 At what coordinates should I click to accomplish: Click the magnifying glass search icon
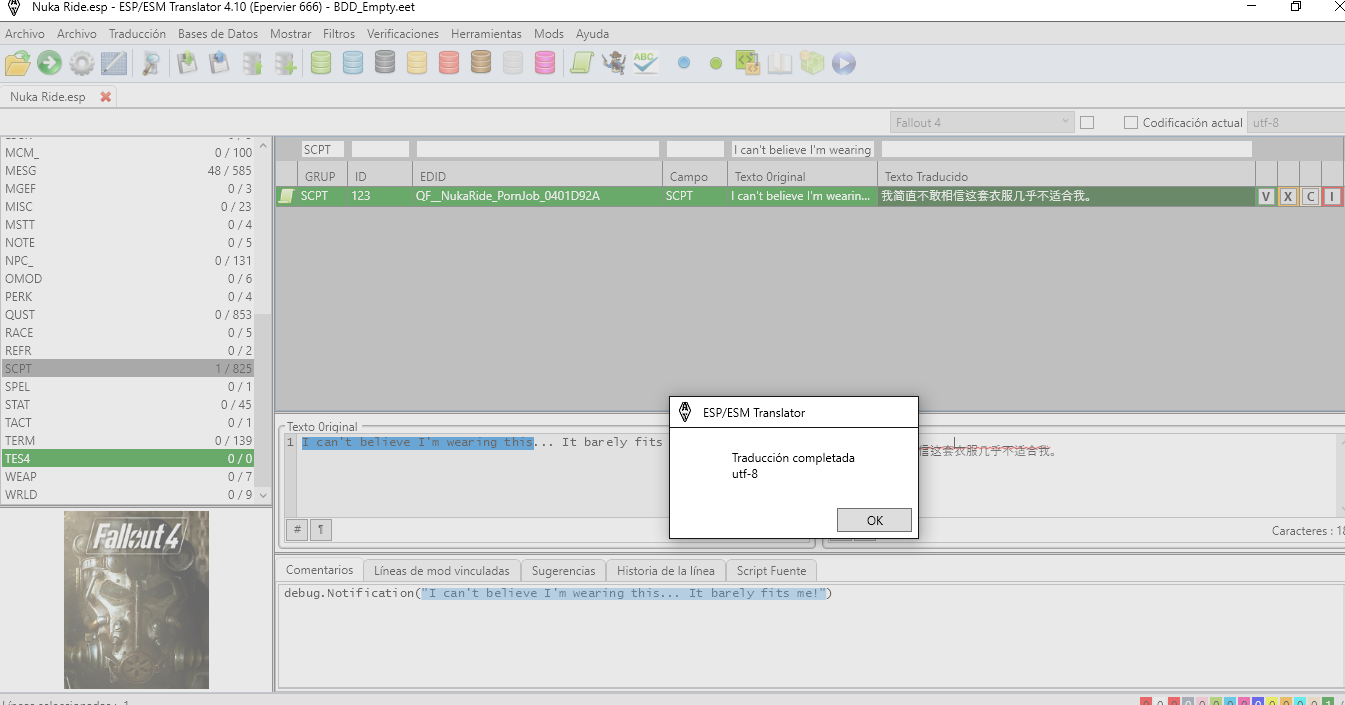(x=151, y=64)
